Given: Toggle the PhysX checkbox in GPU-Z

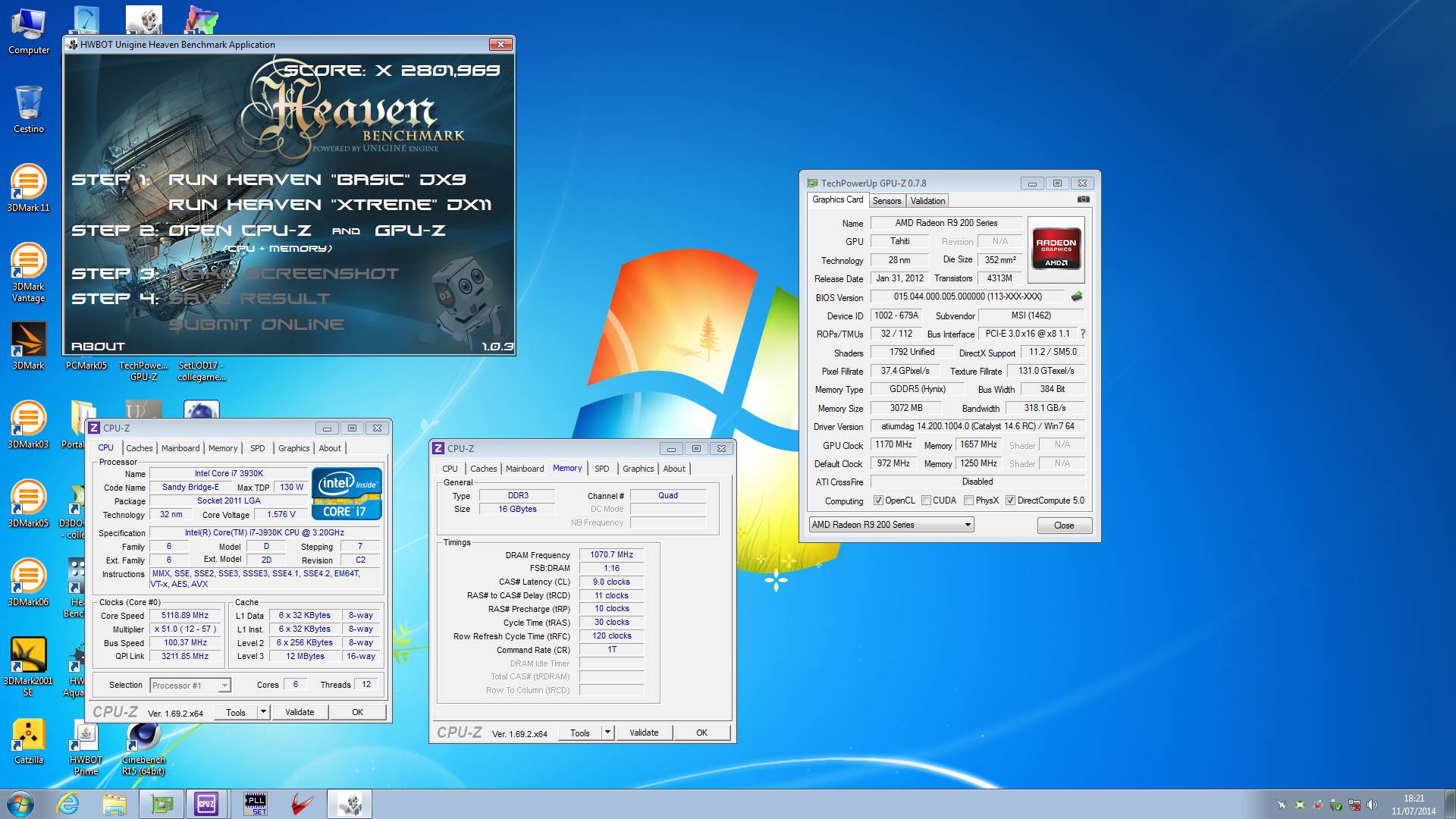Looking at the screenshot, I should coord(968,500).
